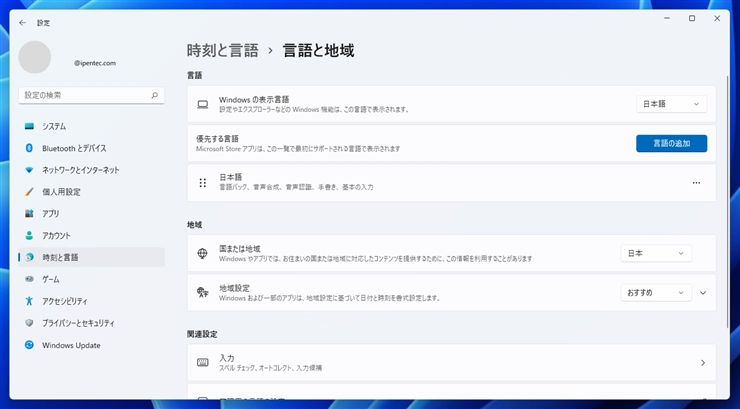The image size is (740, 409).
Task: Open 入力 settings via right chevron
Action: (x=703, y=363)
